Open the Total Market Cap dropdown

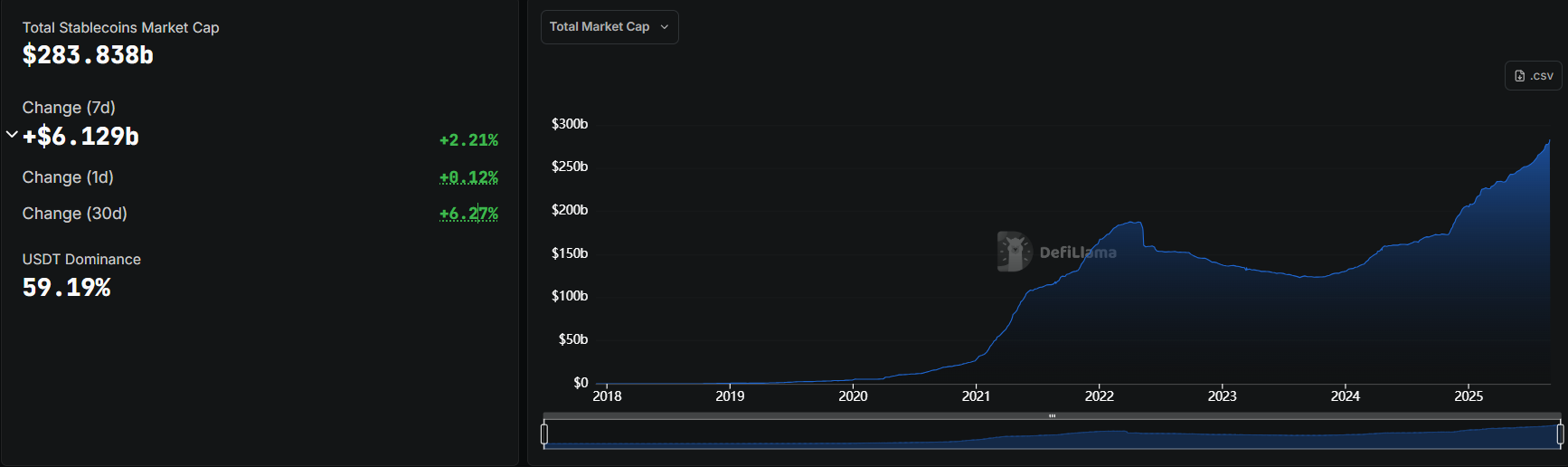point(609,27)
